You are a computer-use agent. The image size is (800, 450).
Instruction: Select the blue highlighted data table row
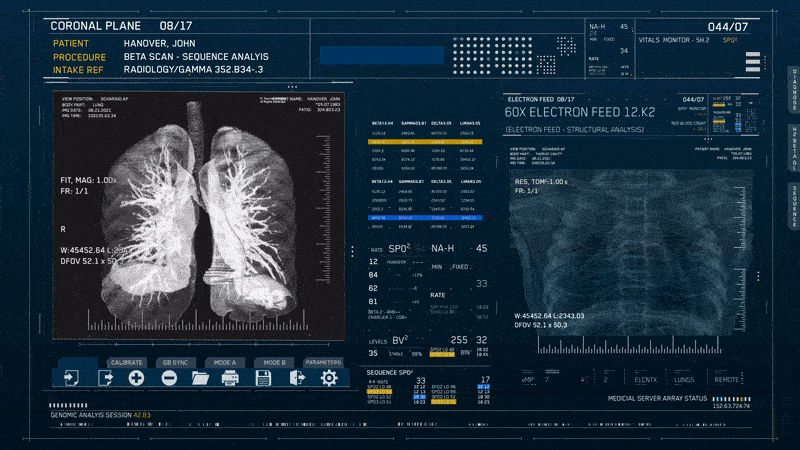[x=426, y=217]
